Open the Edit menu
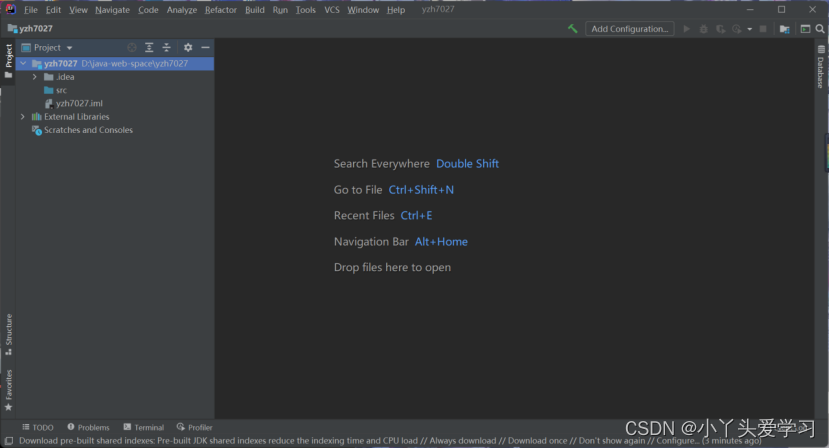This screenshot has height=448, width=830. [53, 10]
